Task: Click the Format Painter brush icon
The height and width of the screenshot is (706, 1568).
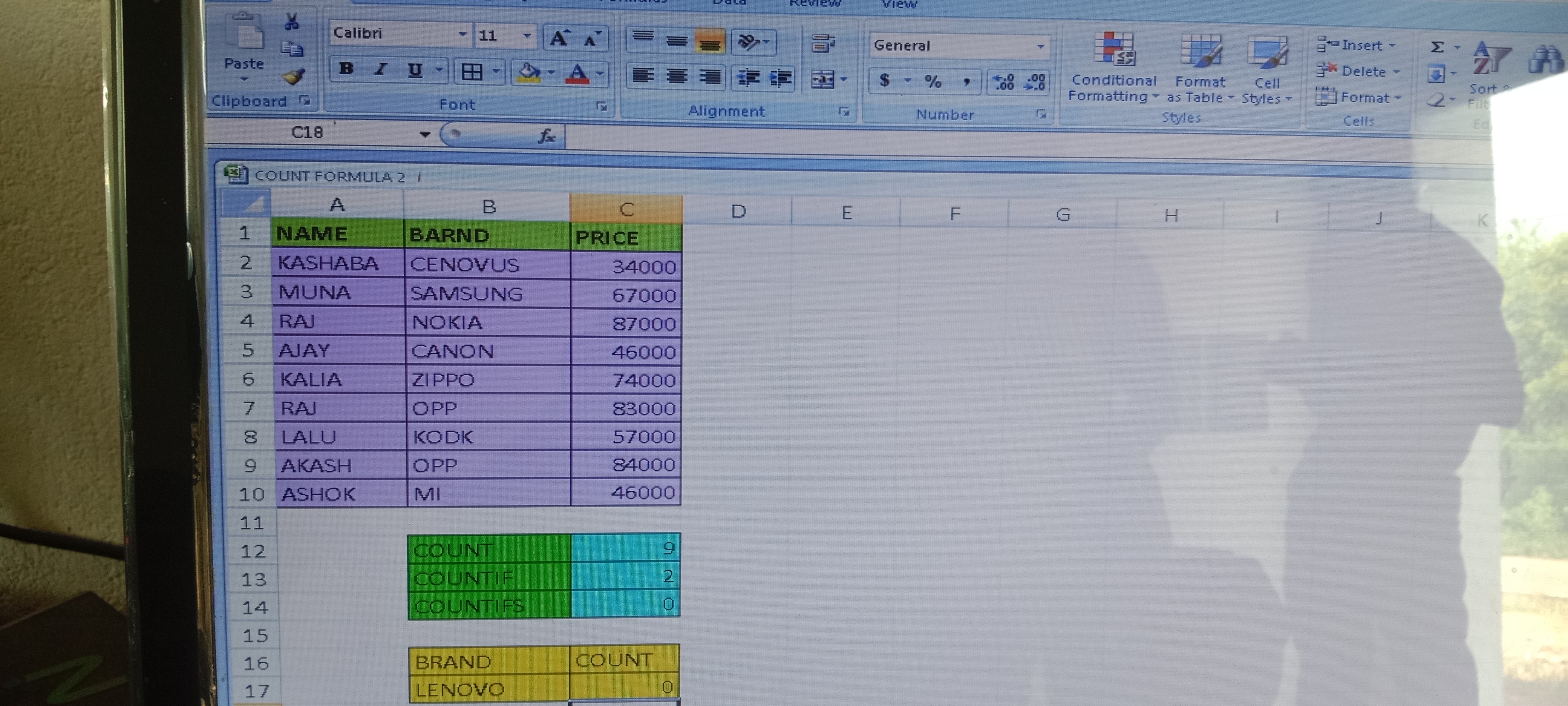Action: click(294, 77)
